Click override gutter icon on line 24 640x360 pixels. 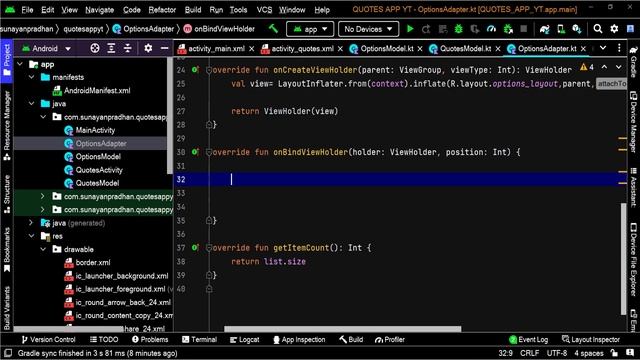click(x=195, y=70)
